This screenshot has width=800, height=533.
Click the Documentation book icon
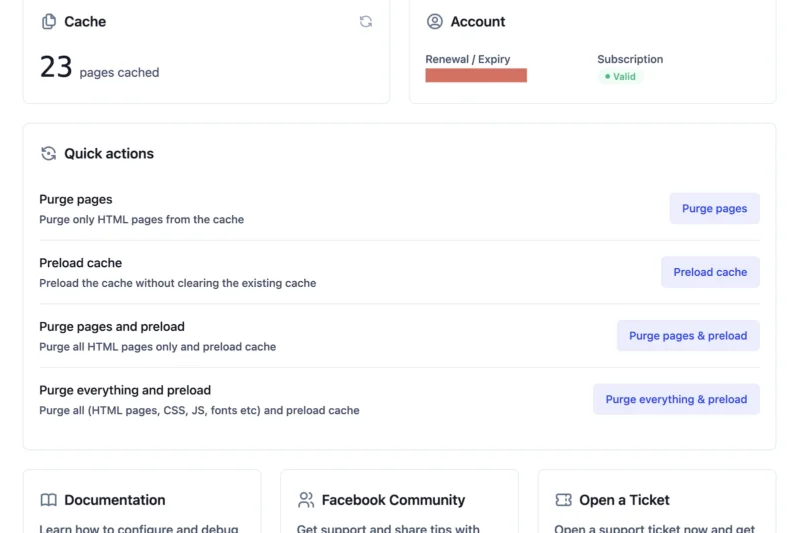click(48, 500)
